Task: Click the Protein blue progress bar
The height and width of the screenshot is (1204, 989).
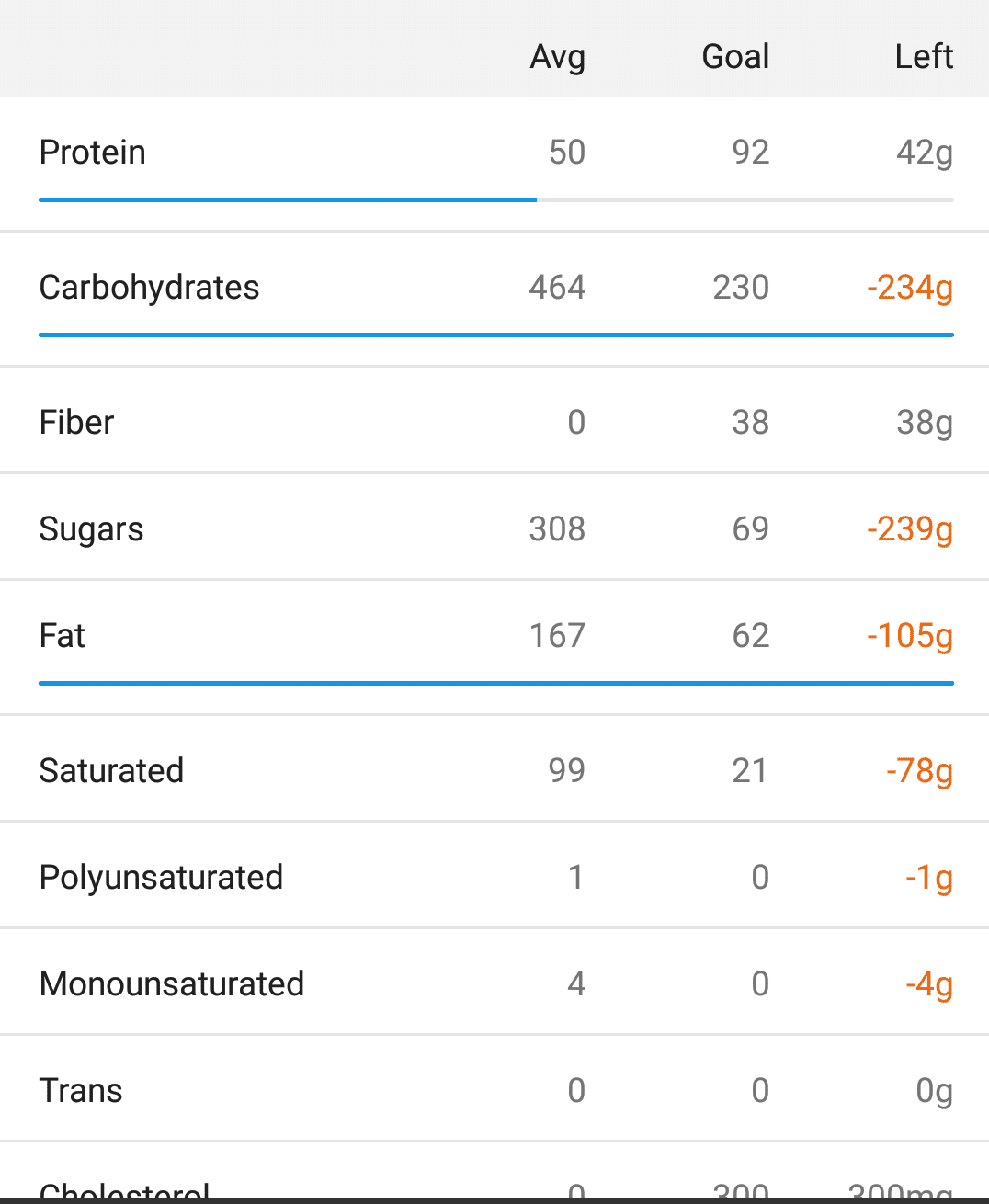Action: click(x=288, y=199)
